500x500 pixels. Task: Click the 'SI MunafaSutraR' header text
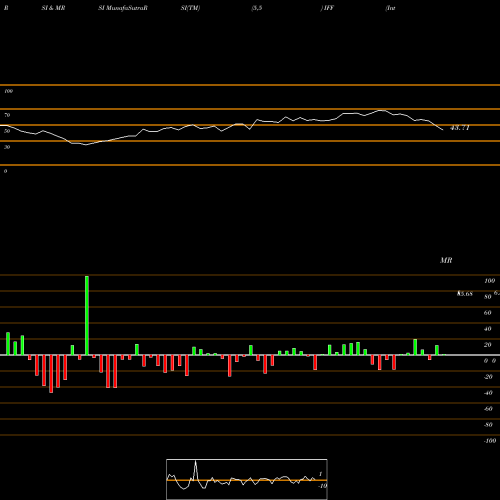(x=123, y=8)
